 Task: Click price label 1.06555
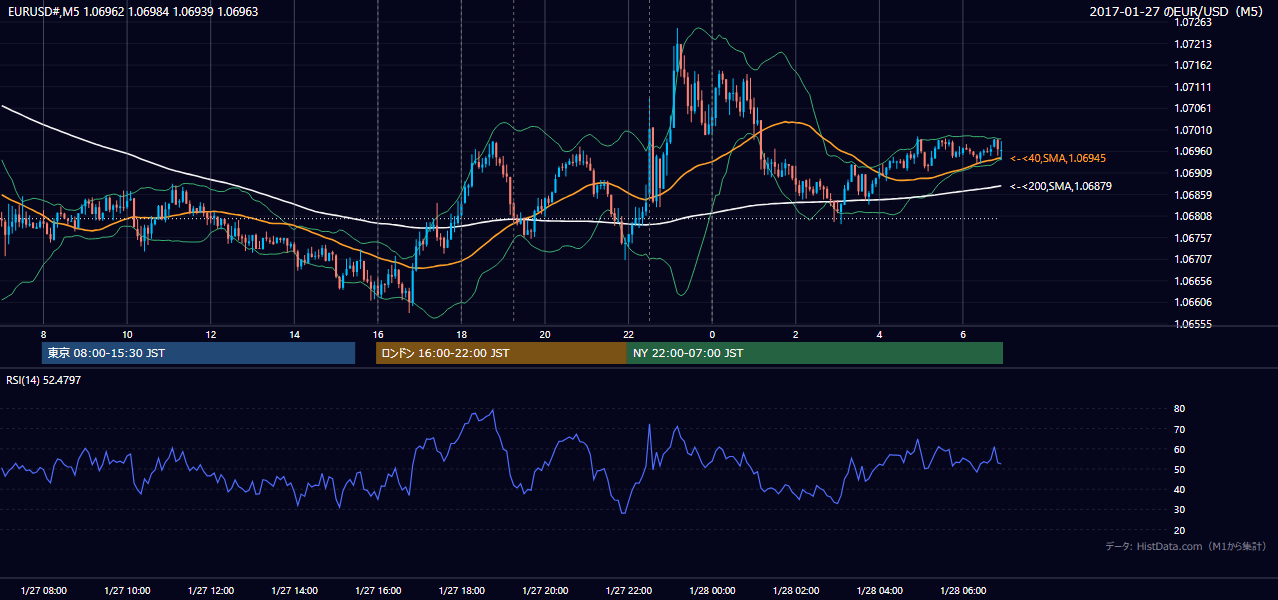pos(1193,324)
